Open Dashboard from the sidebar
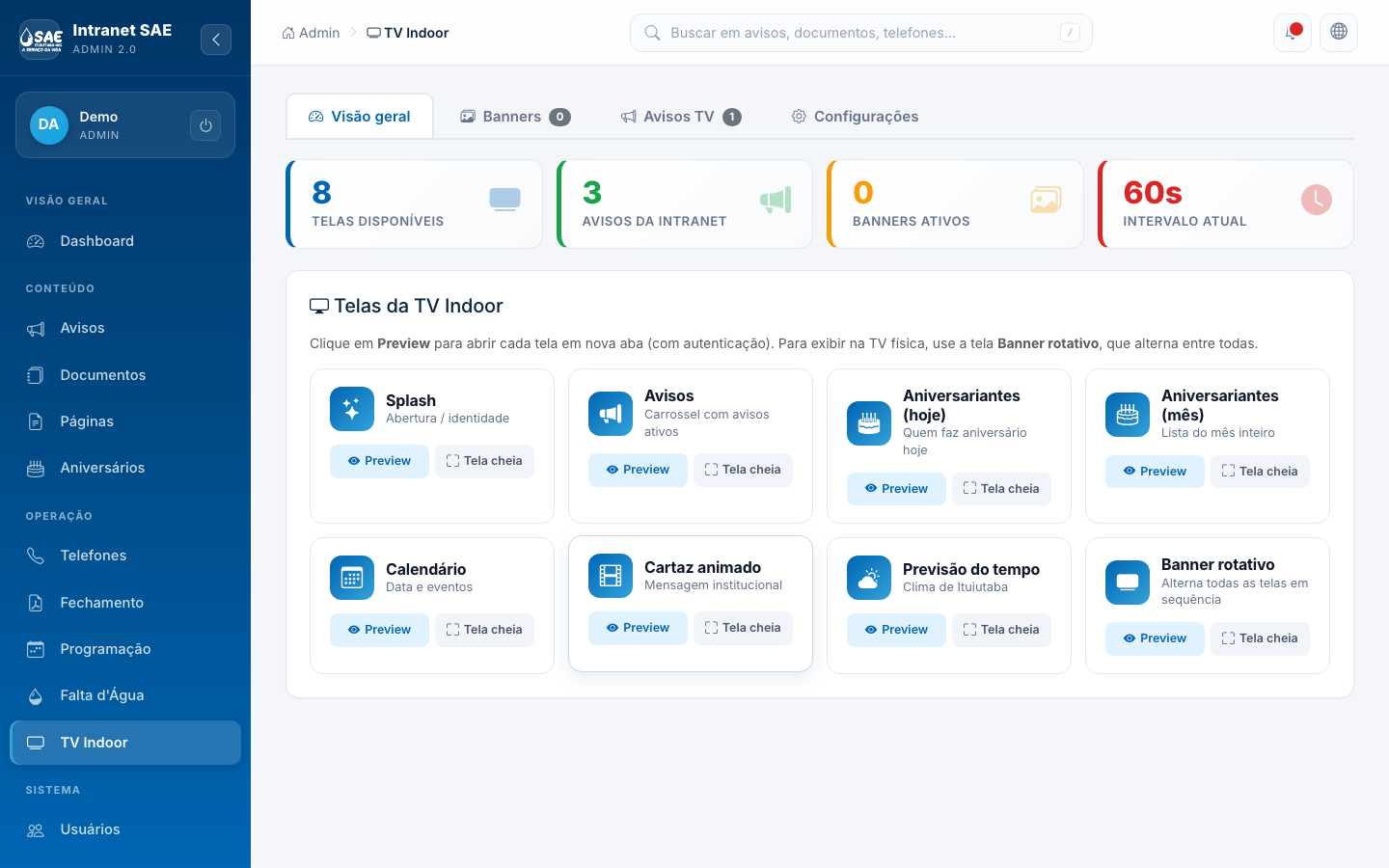Image resolution: width=1389 pixels, height=868 pixels. click(x=125, y=241)
